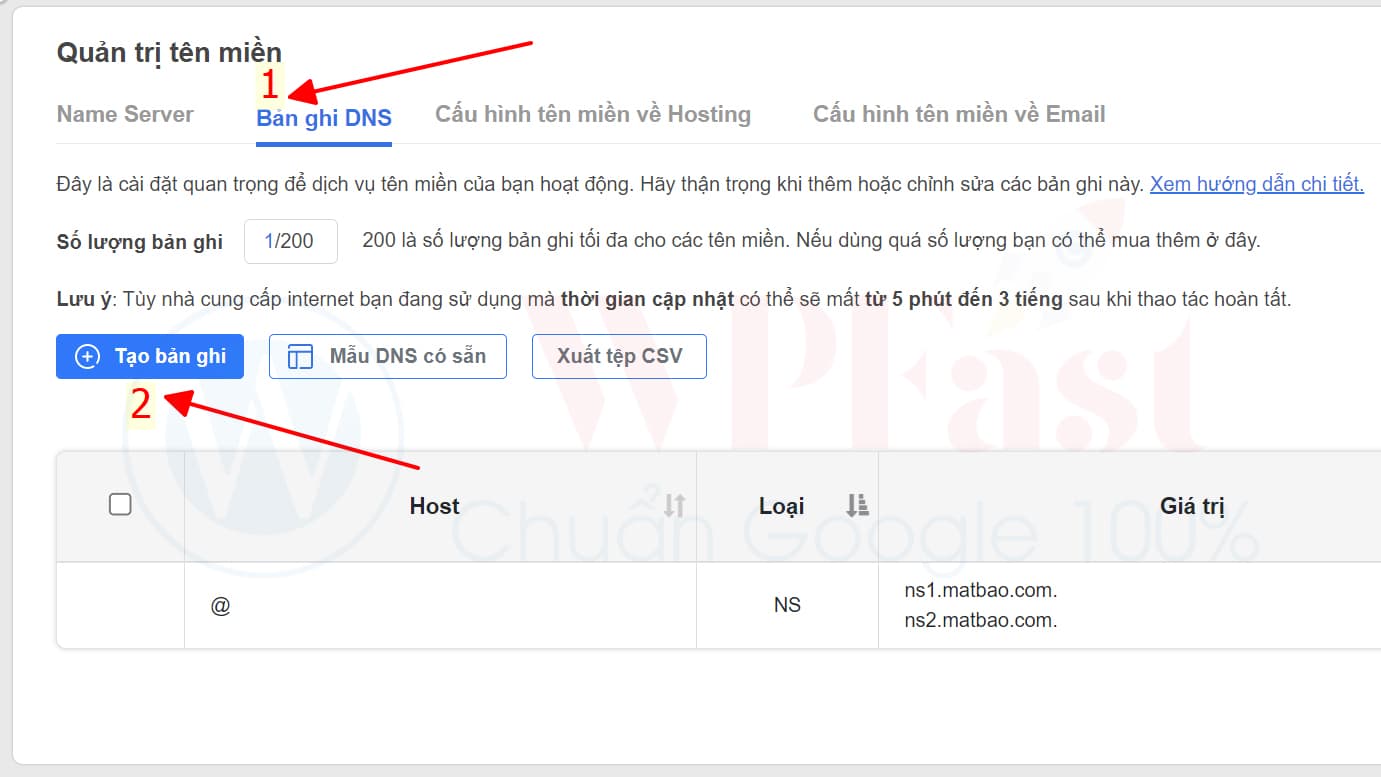Viewport: 1381px width, 777px height.
Task: Switch to the Bản ghi DNS tab
Action: [324, 118]
